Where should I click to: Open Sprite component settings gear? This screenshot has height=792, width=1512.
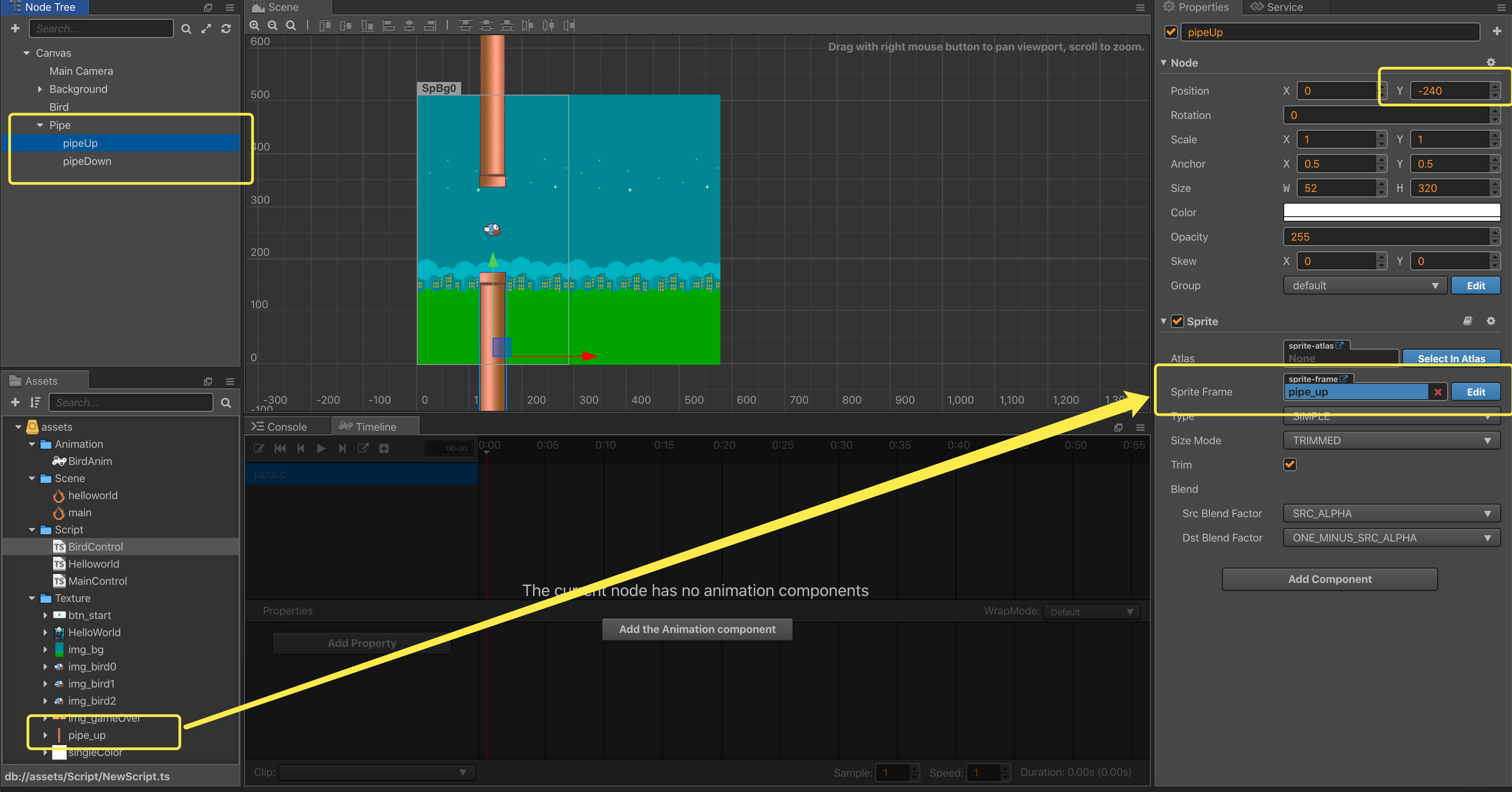[x=1490, y=321]
